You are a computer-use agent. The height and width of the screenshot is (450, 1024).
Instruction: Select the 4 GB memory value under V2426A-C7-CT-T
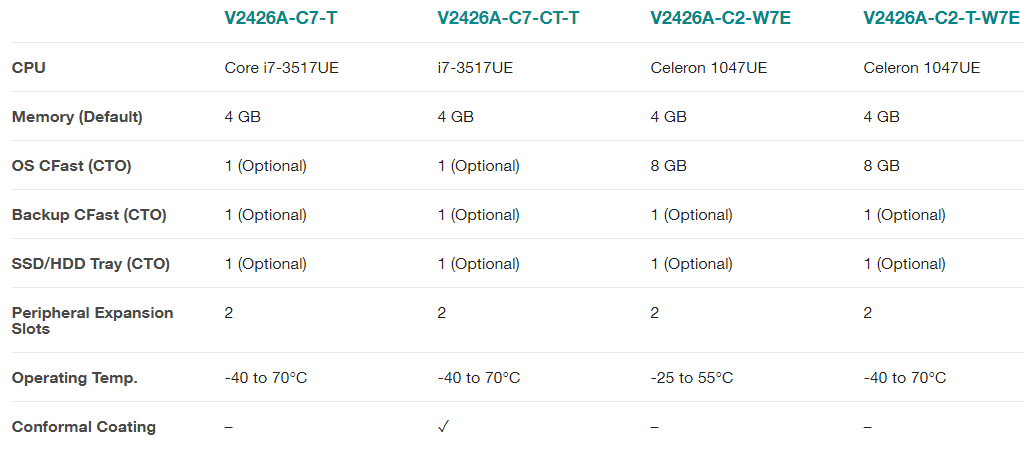coord(455,117)
